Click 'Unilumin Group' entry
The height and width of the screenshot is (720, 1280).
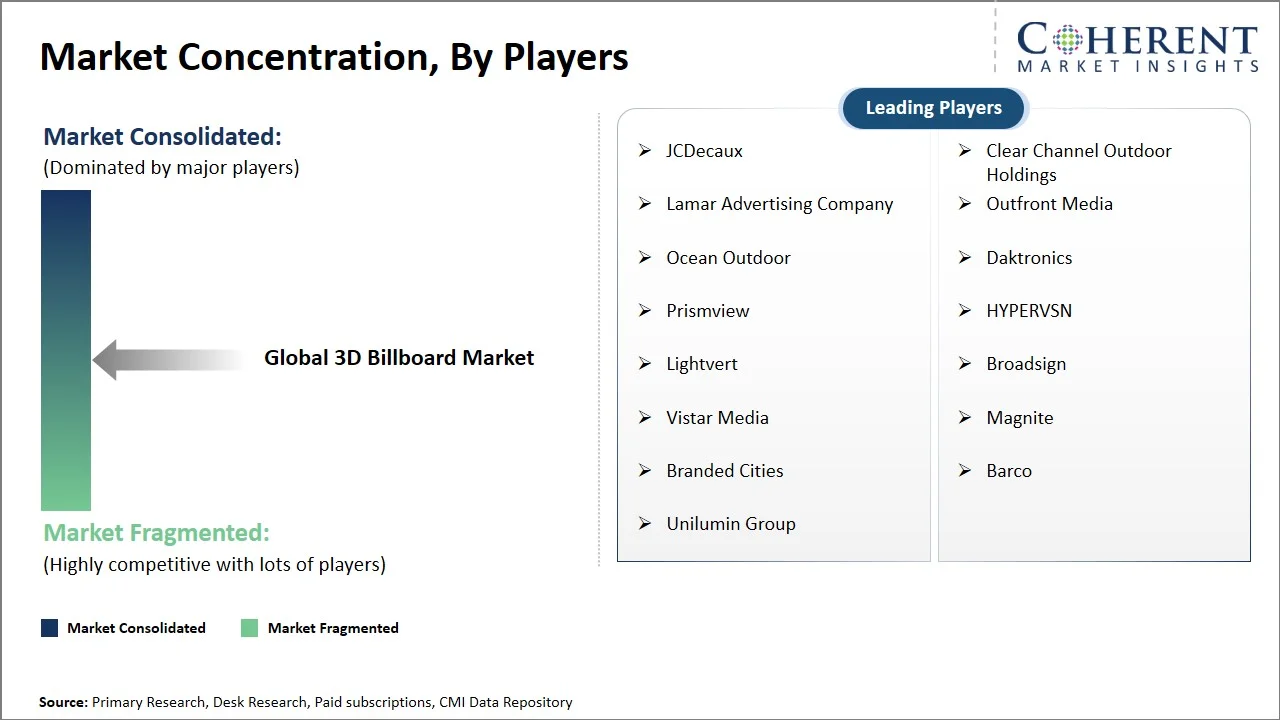731,524
